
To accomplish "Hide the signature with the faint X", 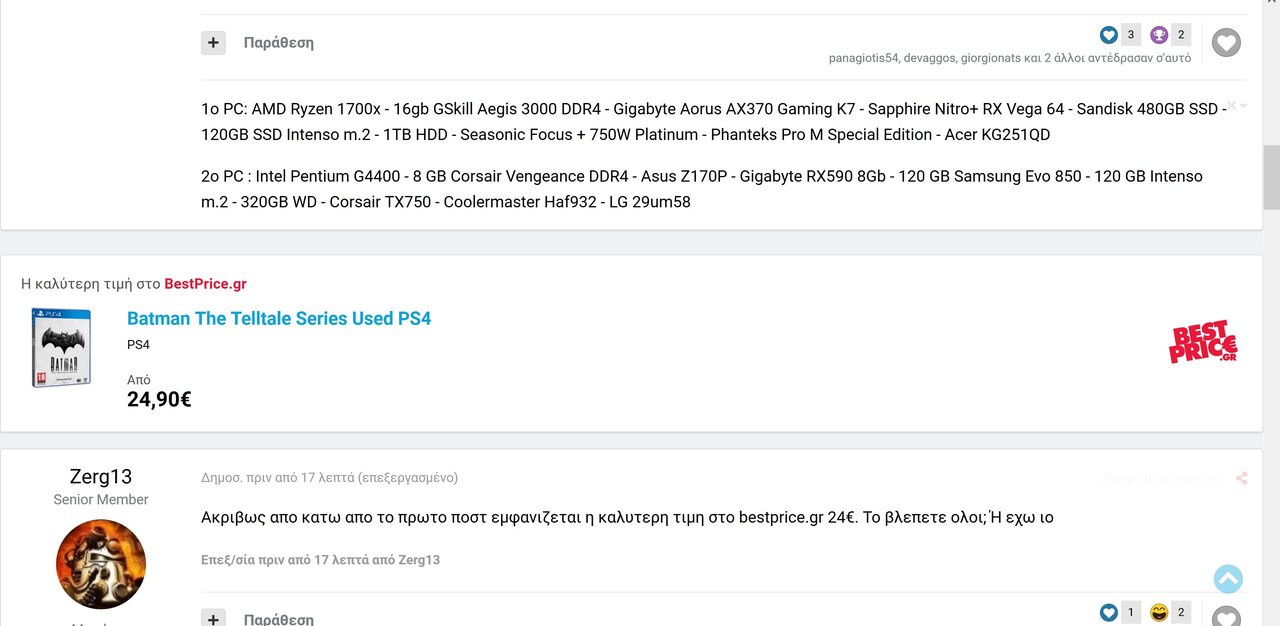I will pos(1232,105).
